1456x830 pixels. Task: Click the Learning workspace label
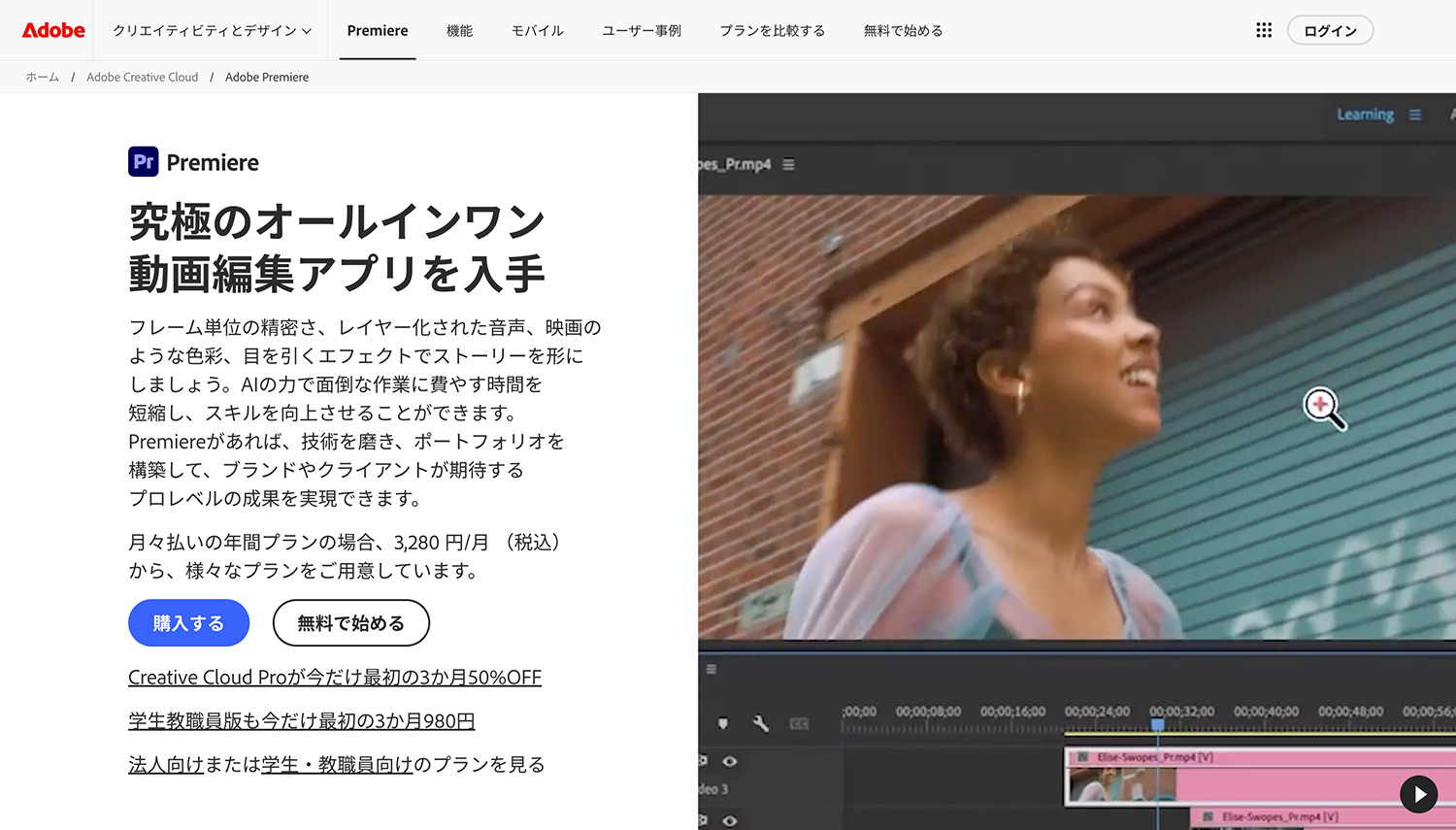[x=1365, y=115]
